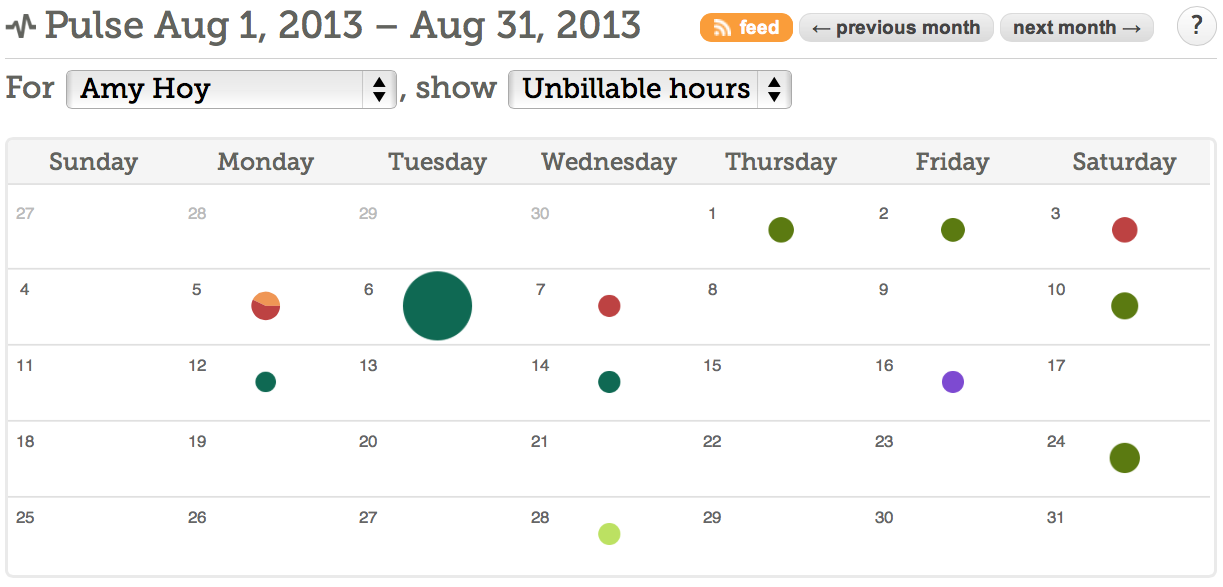Open the Unbillable hours dropdown
This screenshot has width=1223, height=587.
650,89
